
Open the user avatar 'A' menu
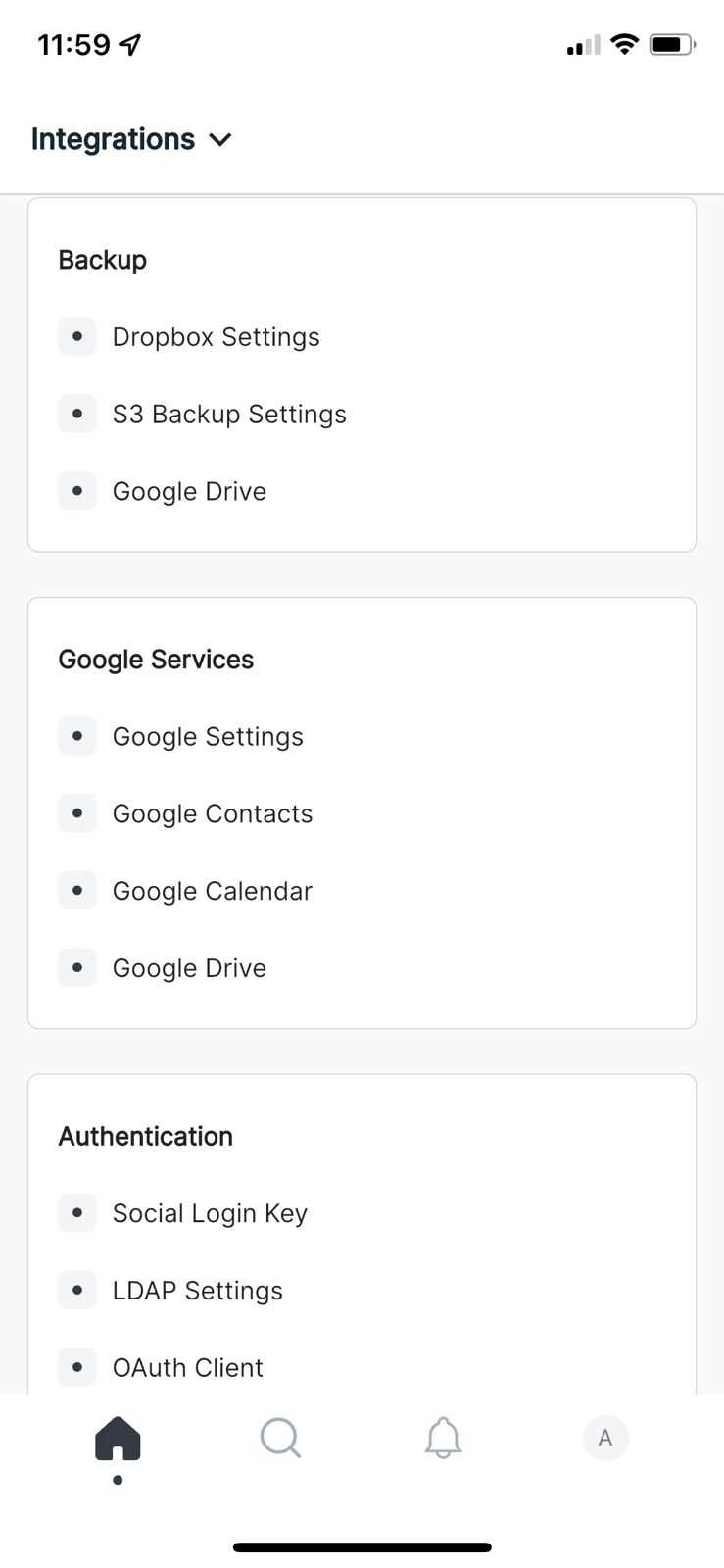tap(605, 1439)
